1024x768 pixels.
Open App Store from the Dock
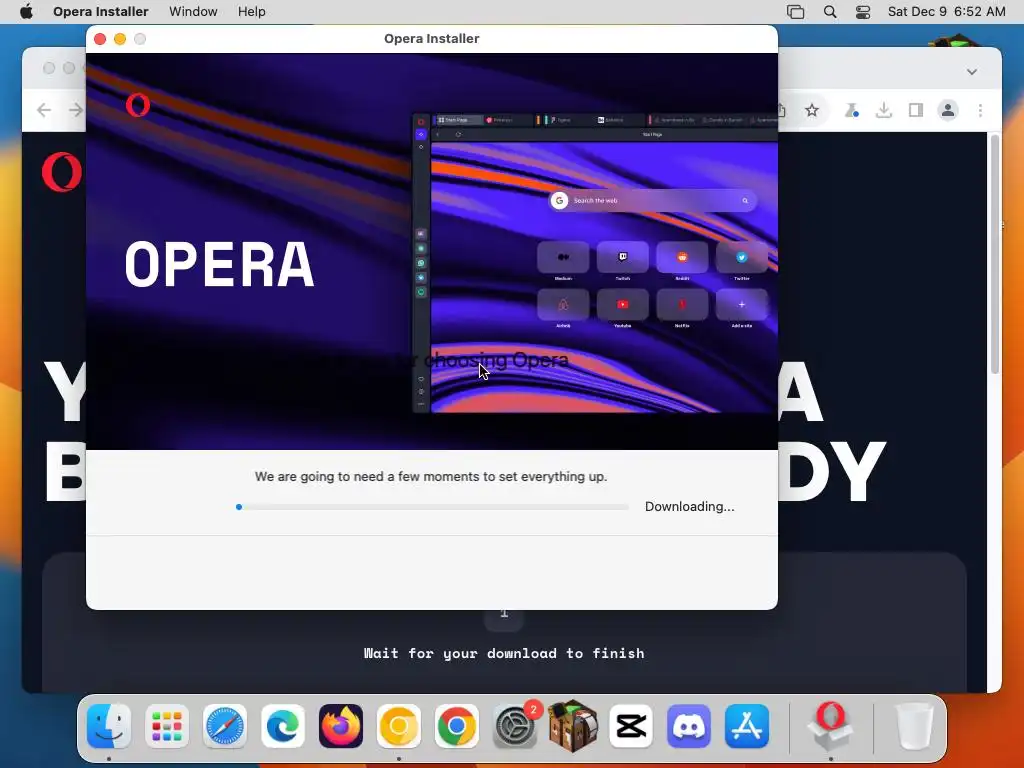point(747,726)
